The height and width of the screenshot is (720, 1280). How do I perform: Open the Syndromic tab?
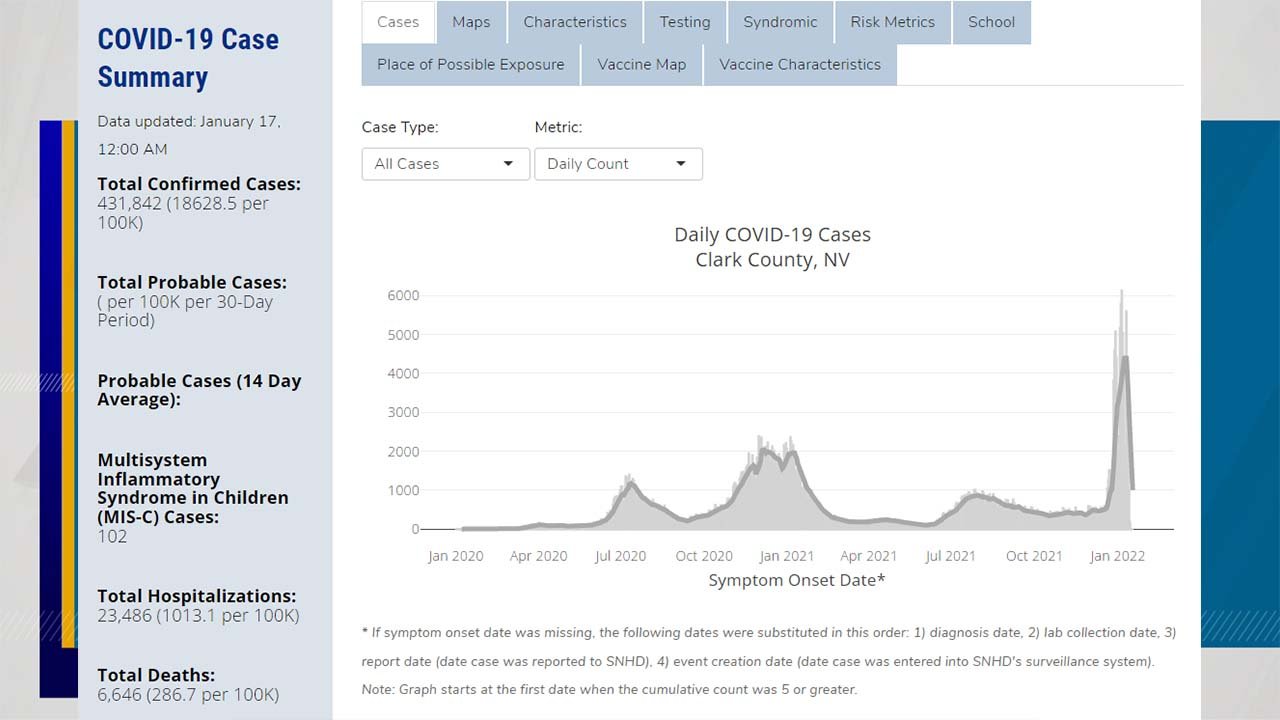coord(780,22)
